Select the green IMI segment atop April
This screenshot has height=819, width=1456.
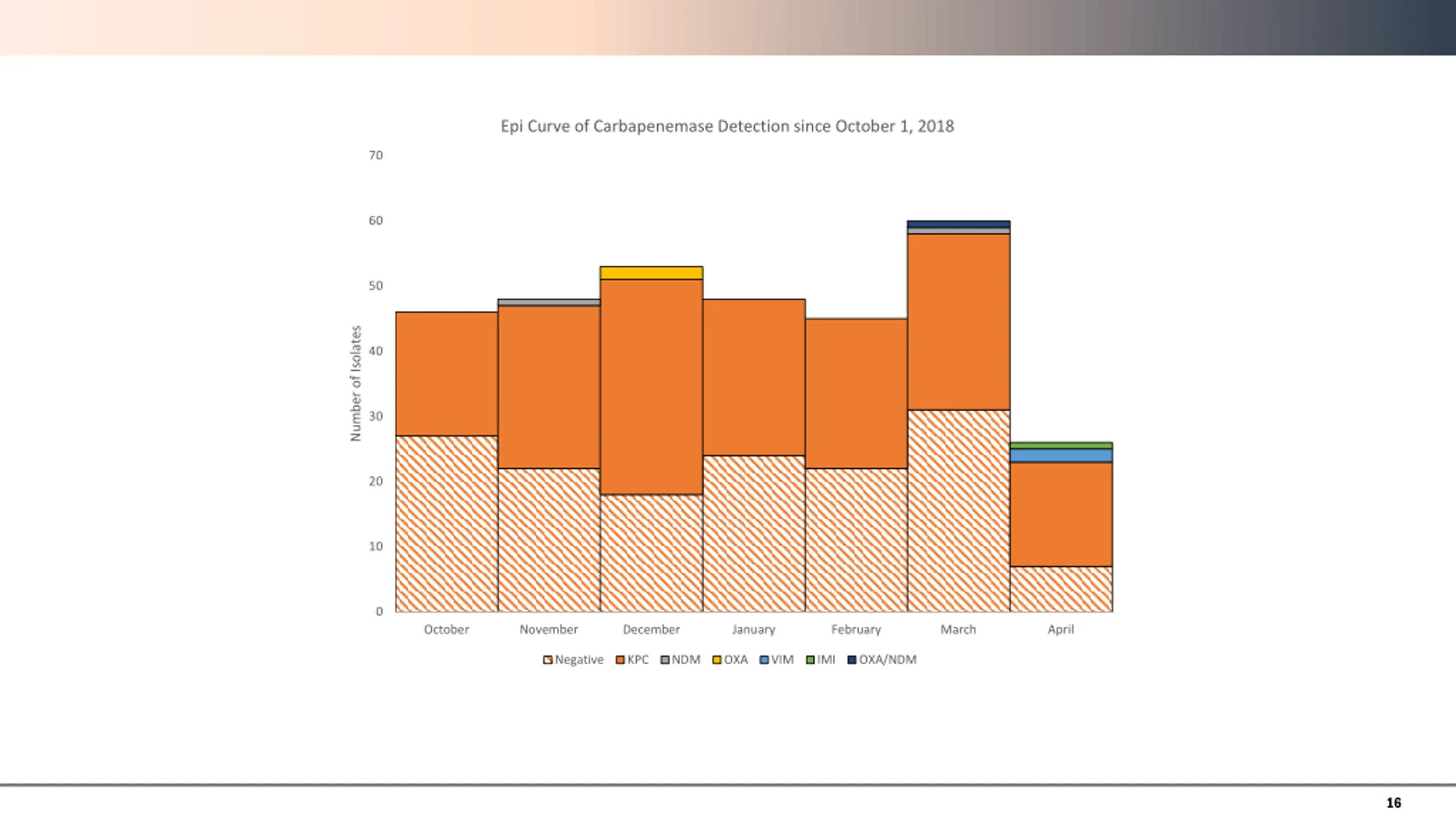[x=1061, y=445]
